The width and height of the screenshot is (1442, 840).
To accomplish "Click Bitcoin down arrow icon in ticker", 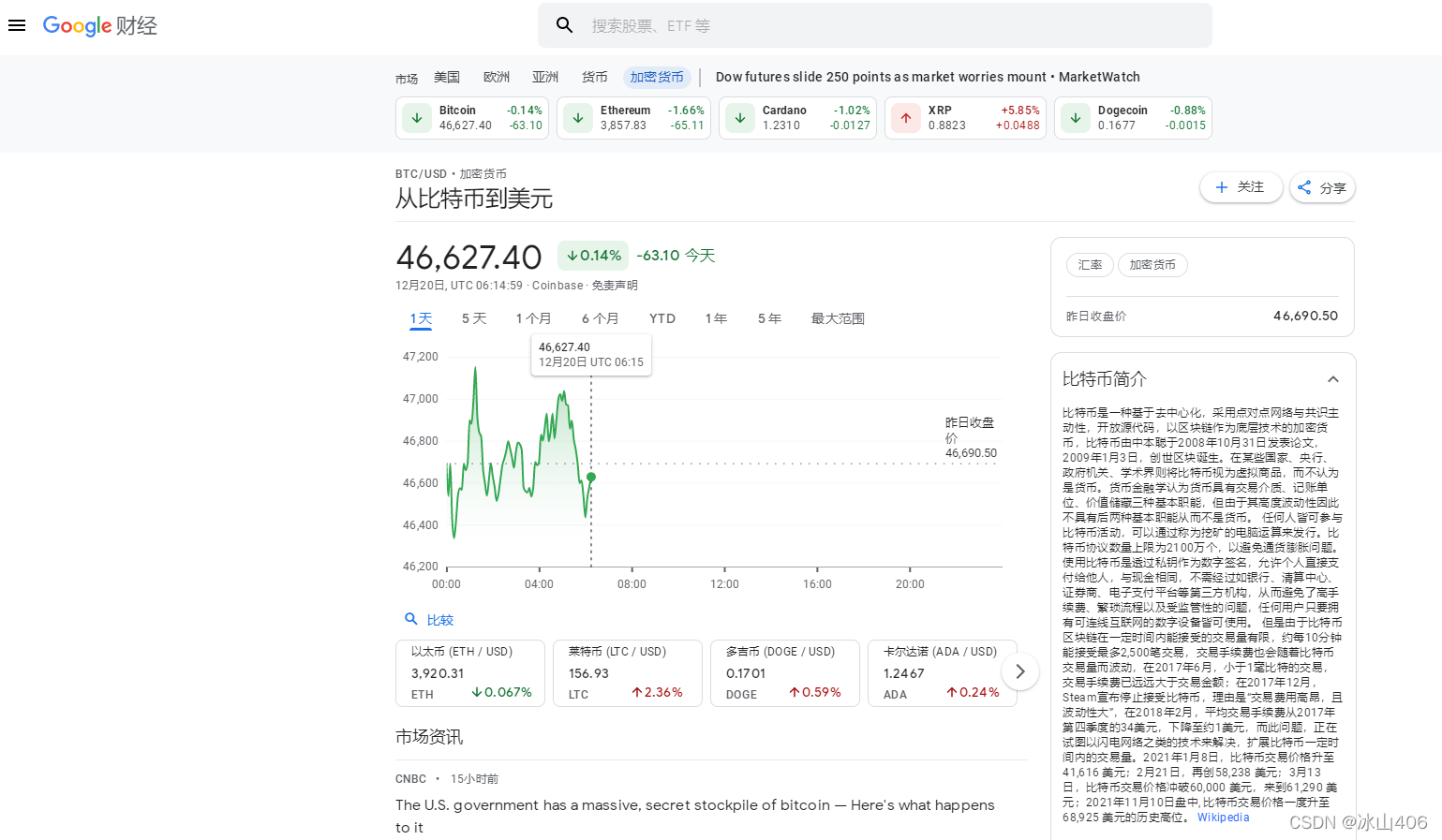I will click(x=417, y=118).
